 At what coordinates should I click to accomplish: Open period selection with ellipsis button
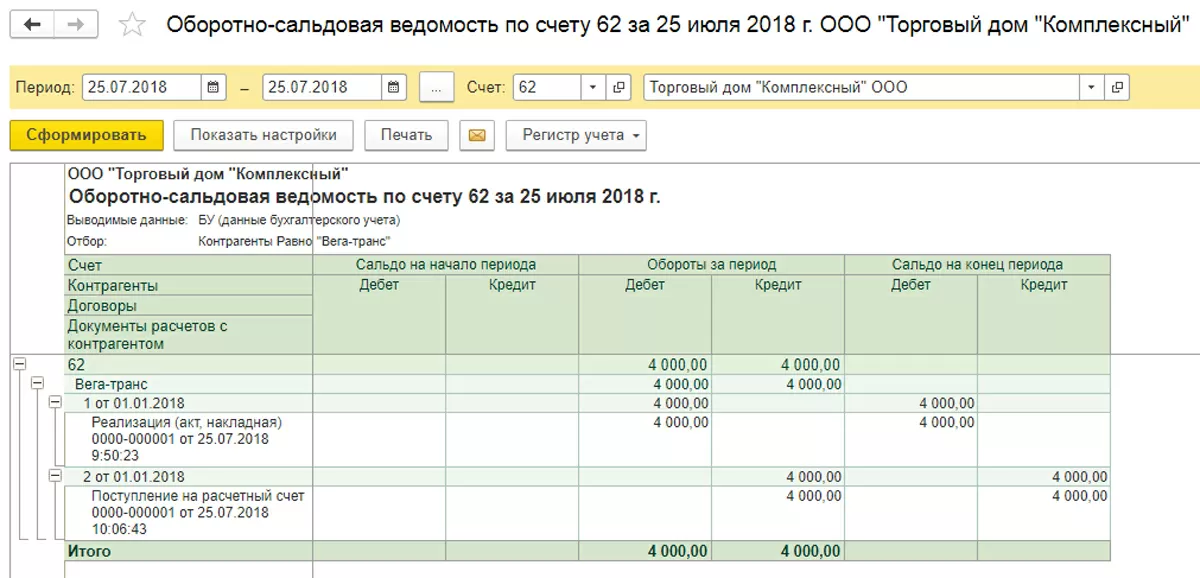[436, 87]
